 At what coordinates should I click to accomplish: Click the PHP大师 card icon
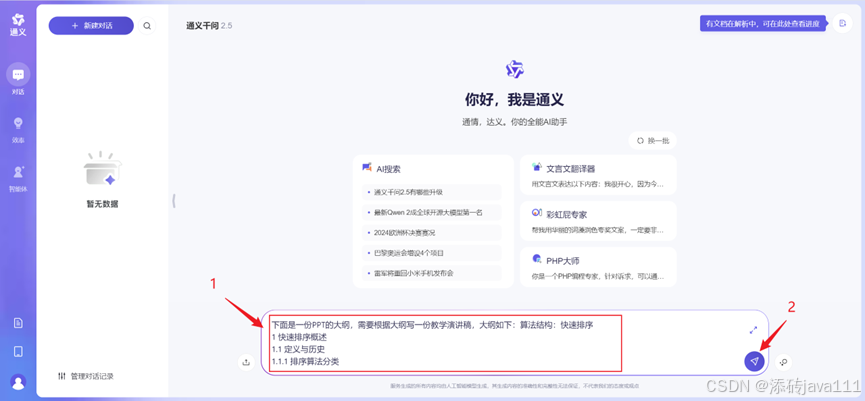[x=537, y=259]
